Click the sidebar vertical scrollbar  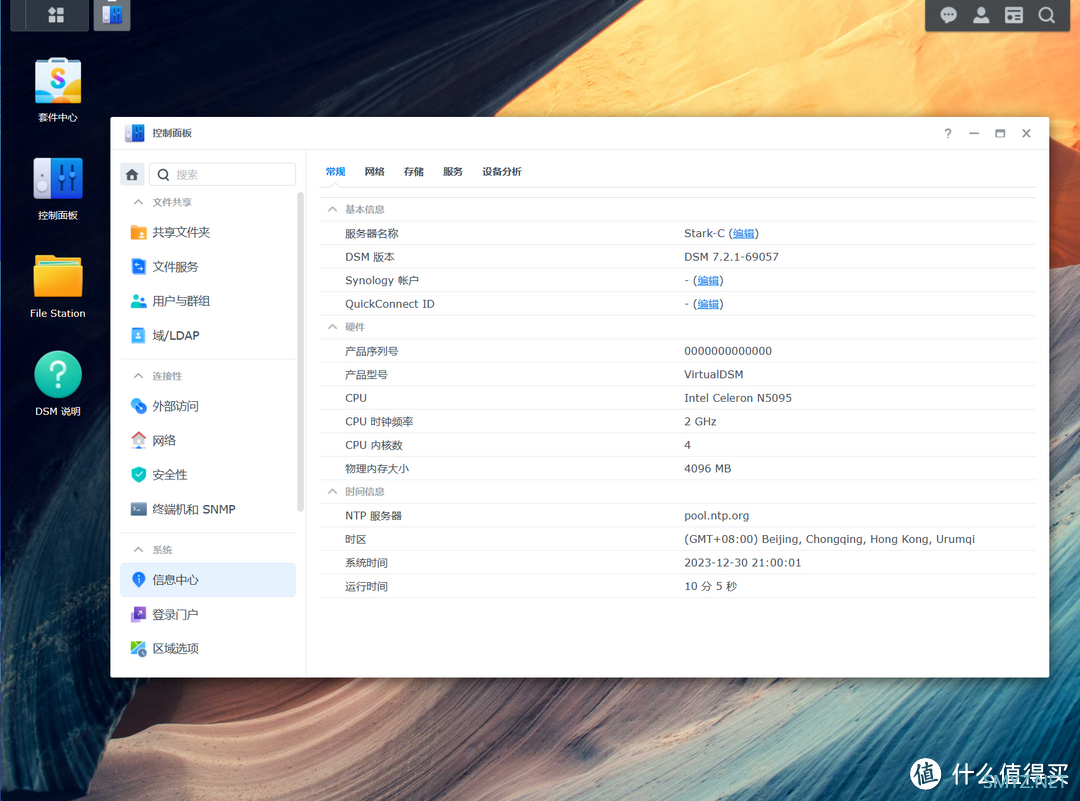click(300, 351)
